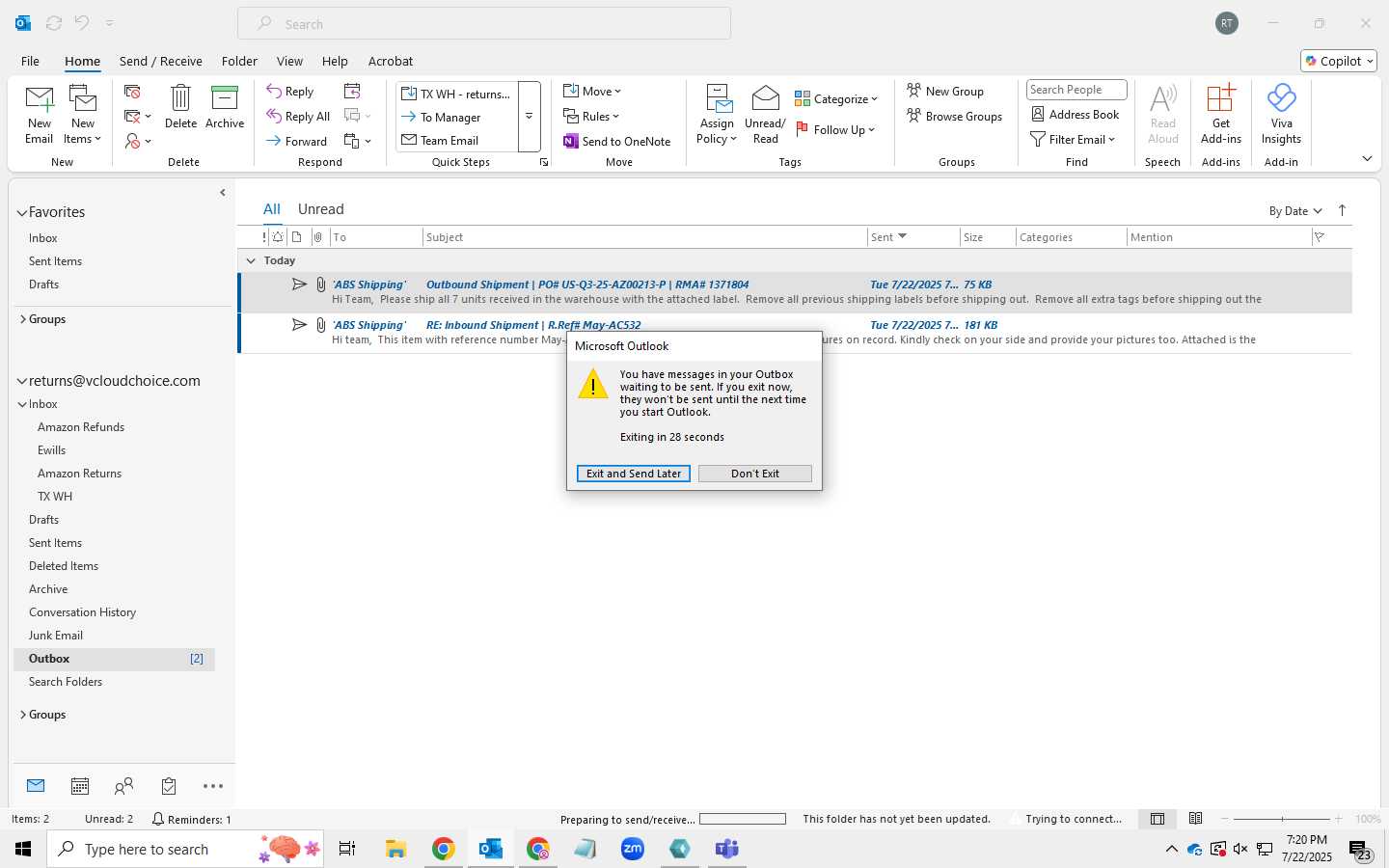Select the Amazon Refunds folder
The height and width of the screenshot is (868, 1389).
point(81,427)
